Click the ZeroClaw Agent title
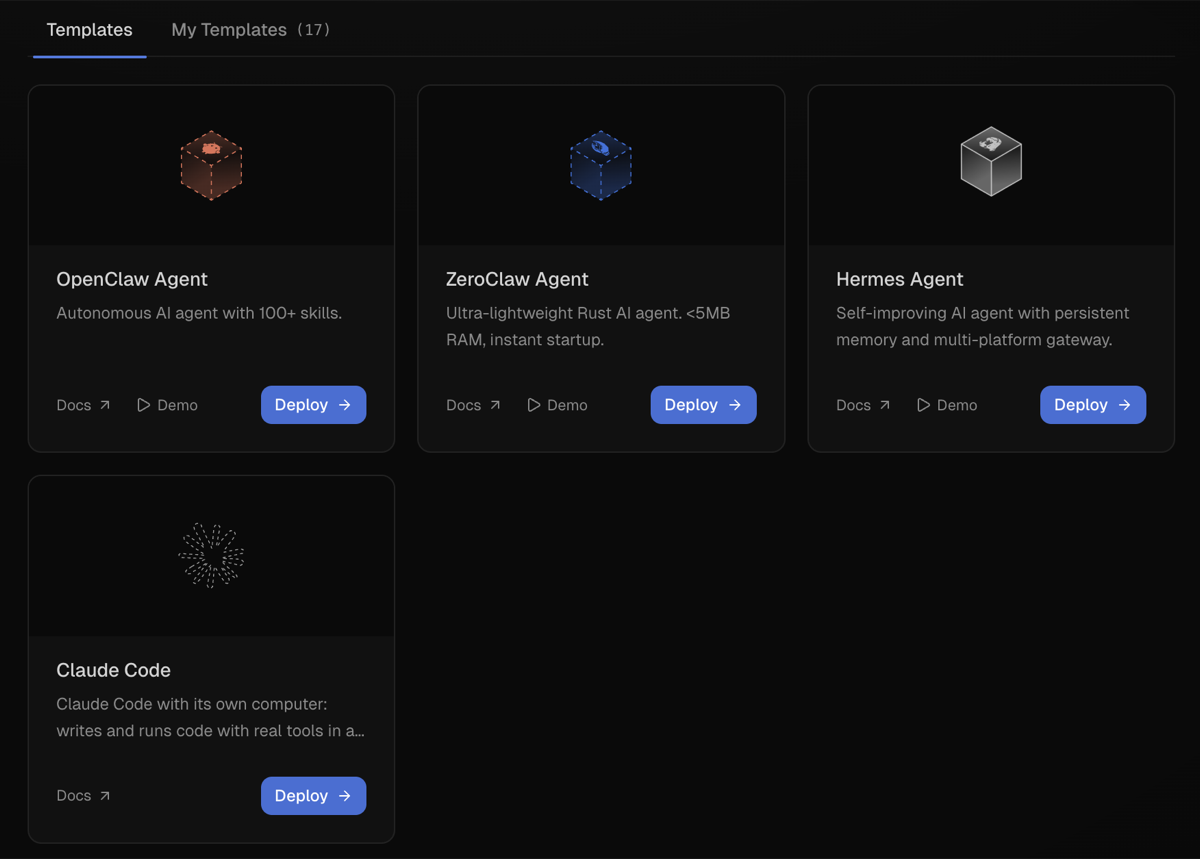The width and height of the screenshot is (1200, 859). pos(517,279)
